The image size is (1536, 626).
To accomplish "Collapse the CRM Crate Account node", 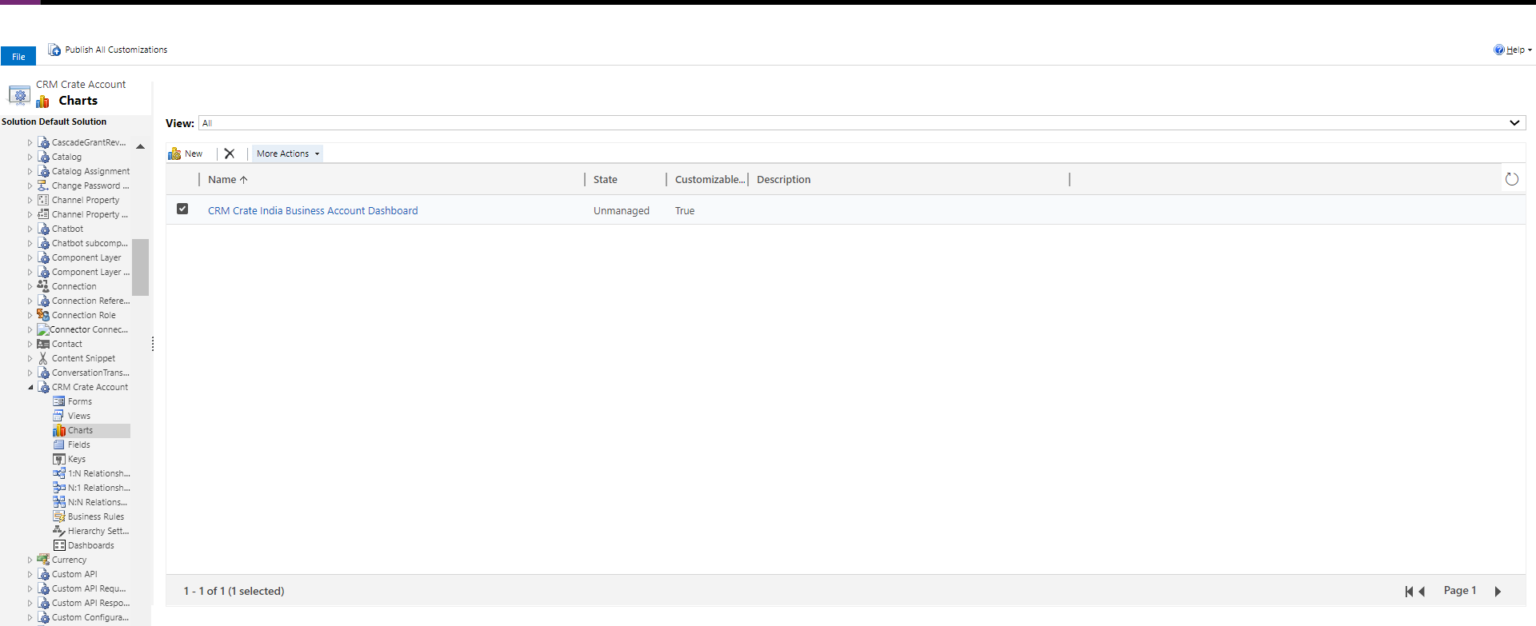I will (30, 387).
